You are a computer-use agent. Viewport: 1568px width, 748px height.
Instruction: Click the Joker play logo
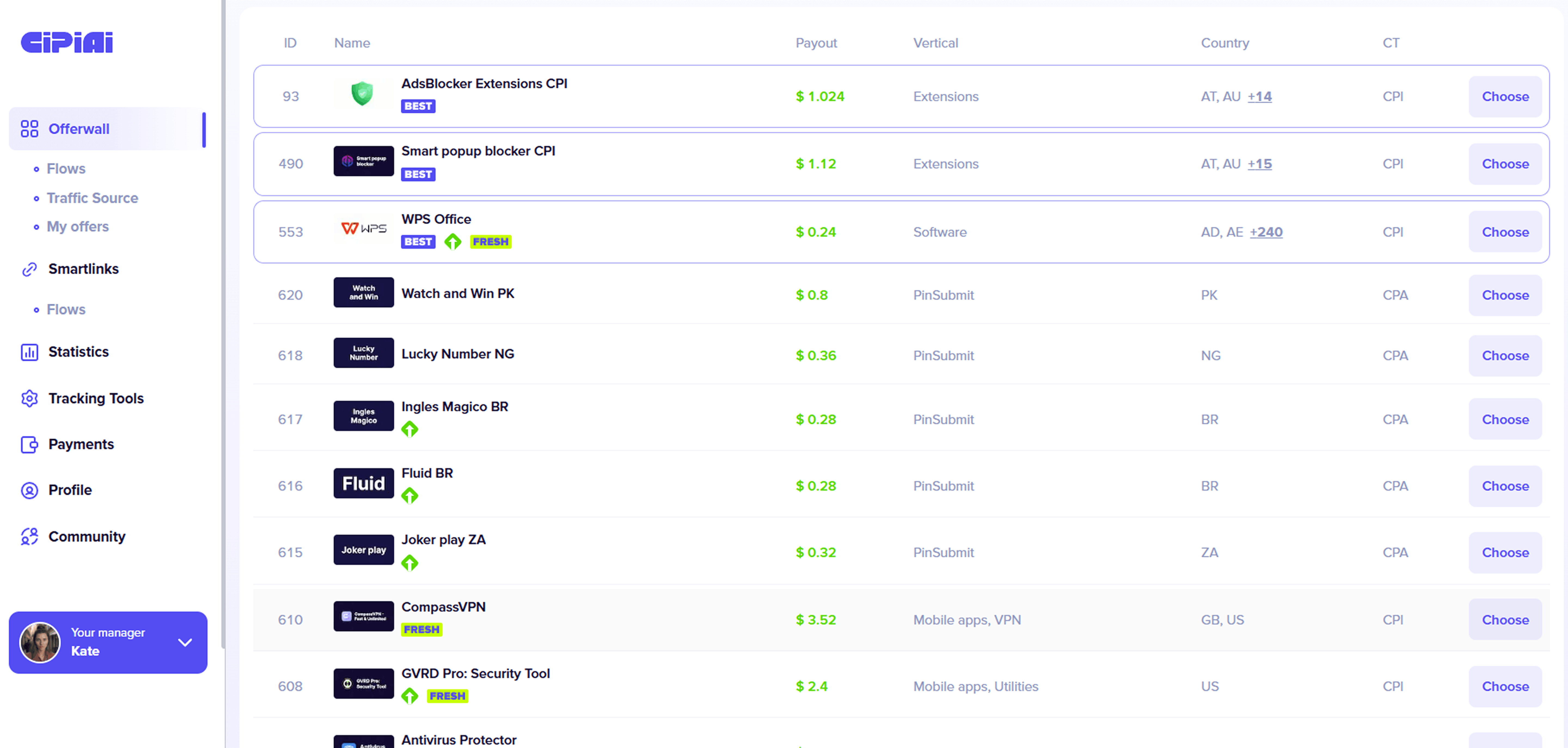point(363,550)
